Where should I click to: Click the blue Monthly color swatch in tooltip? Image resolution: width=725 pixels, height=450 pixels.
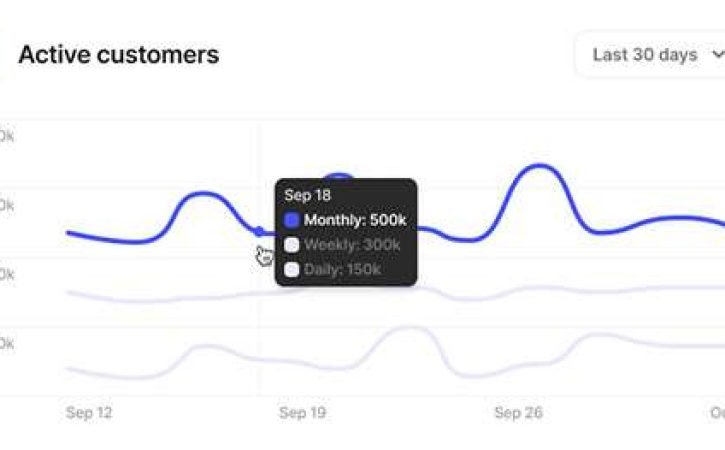coord(291,220)
